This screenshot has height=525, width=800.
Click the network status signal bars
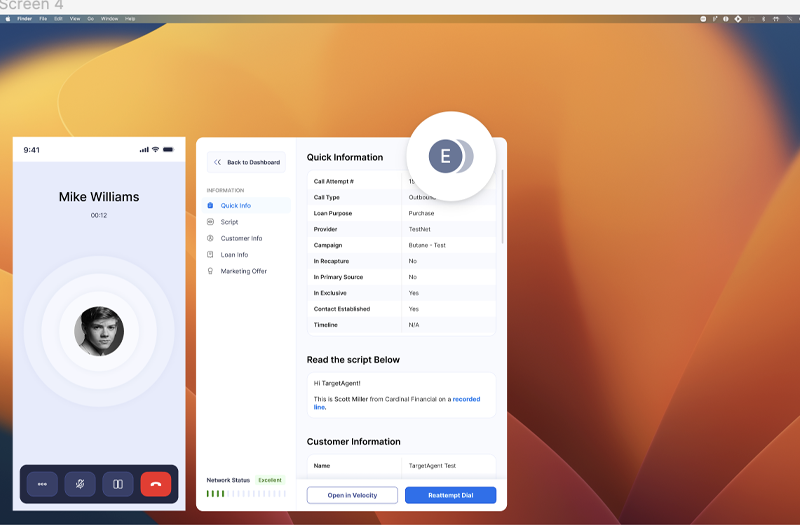(x=215, y=493)
